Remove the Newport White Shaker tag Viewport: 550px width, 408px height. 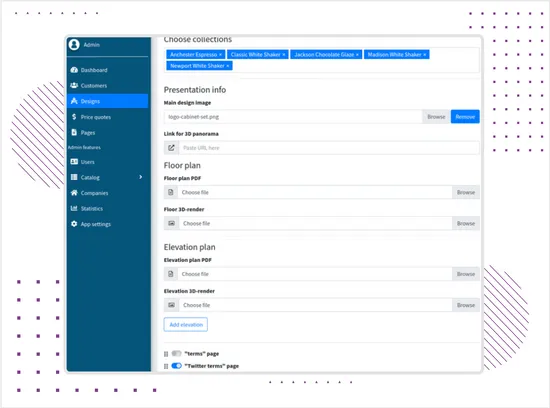(x=228, y=66)
